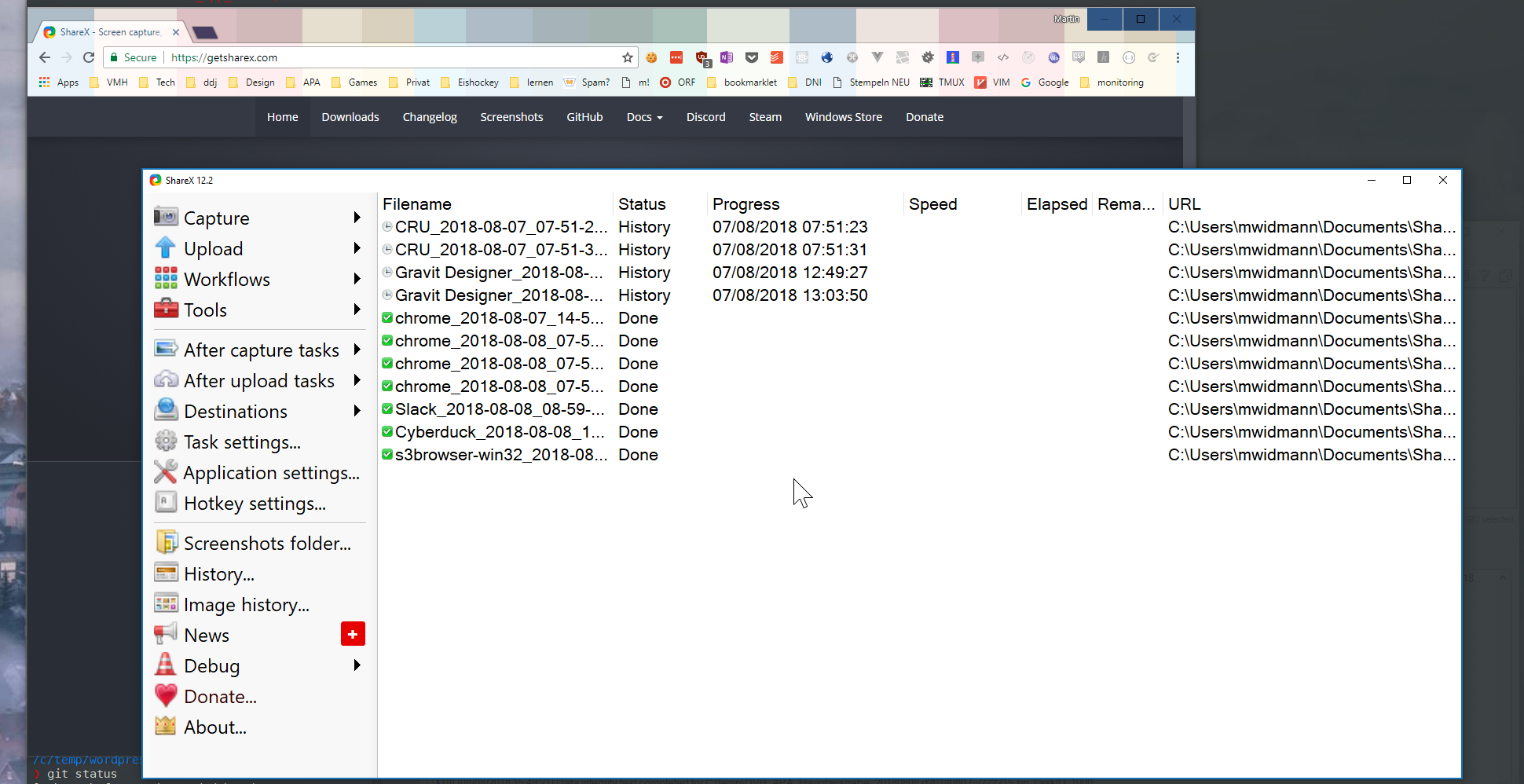
Task: Open Application settings wrench icon
Action: 166,472
